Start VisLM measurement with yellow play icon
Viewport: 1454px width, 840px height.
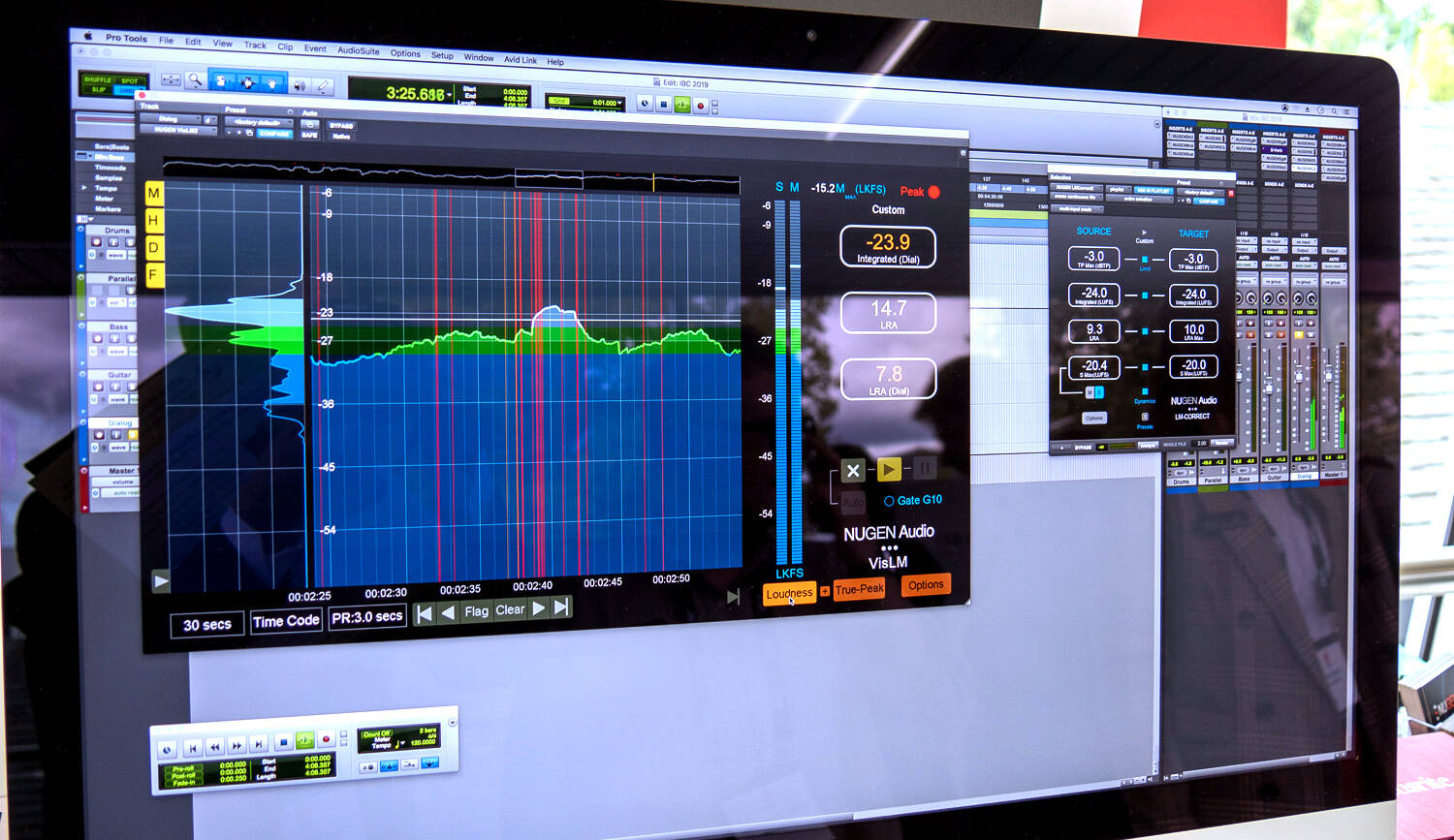pos(889,470)
